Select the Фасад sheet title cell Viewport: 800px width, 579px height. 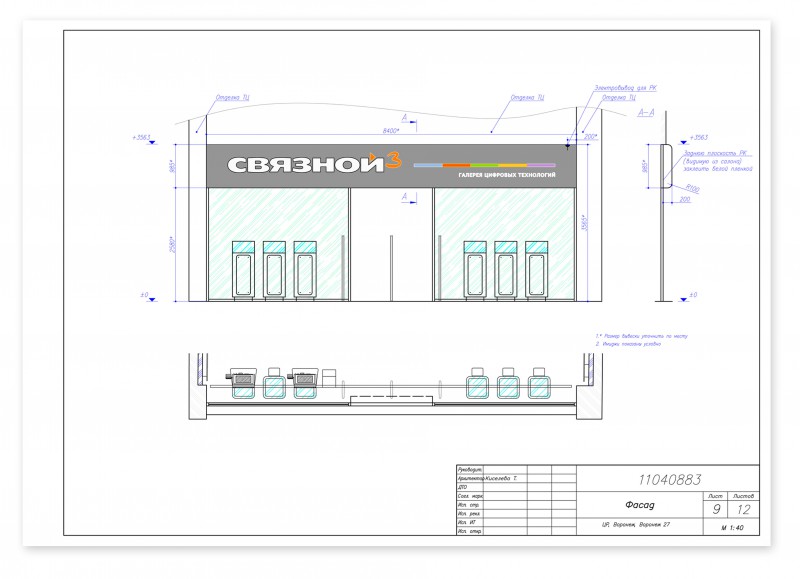click(x=640, y=505)
